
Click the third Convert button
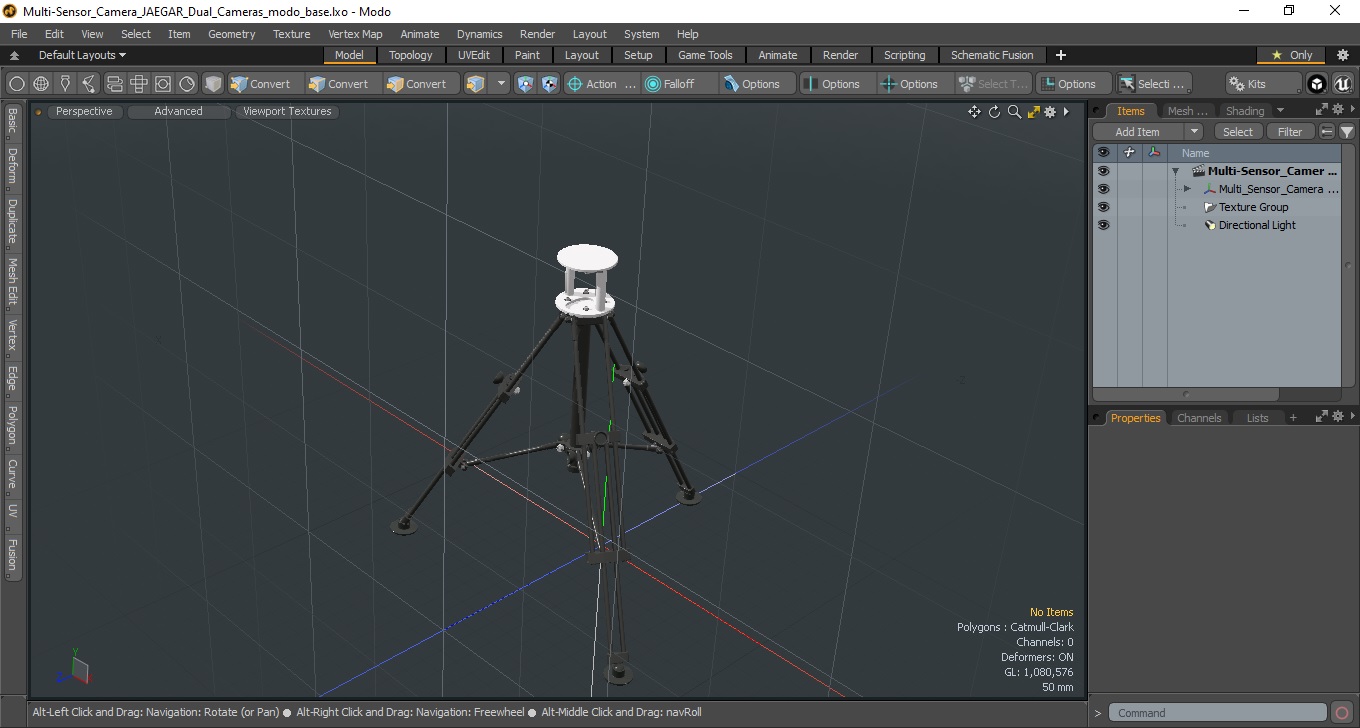420,84
